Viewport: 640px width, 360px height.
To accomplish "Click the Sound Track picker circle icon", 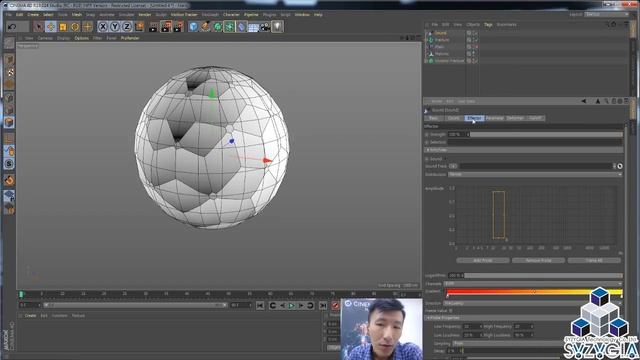I will [620, 166].
